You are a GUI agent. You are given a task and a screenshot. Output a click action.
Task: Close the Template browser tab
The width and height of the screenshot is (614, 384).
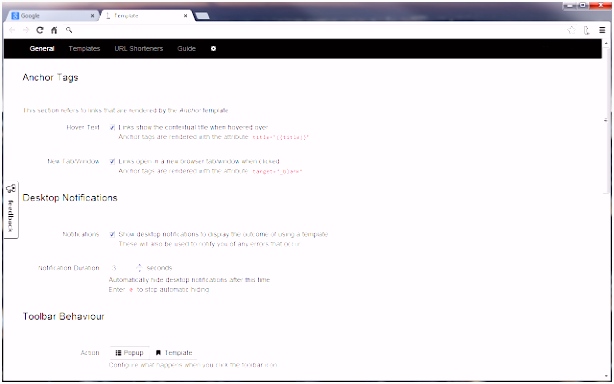click(186, 16)
